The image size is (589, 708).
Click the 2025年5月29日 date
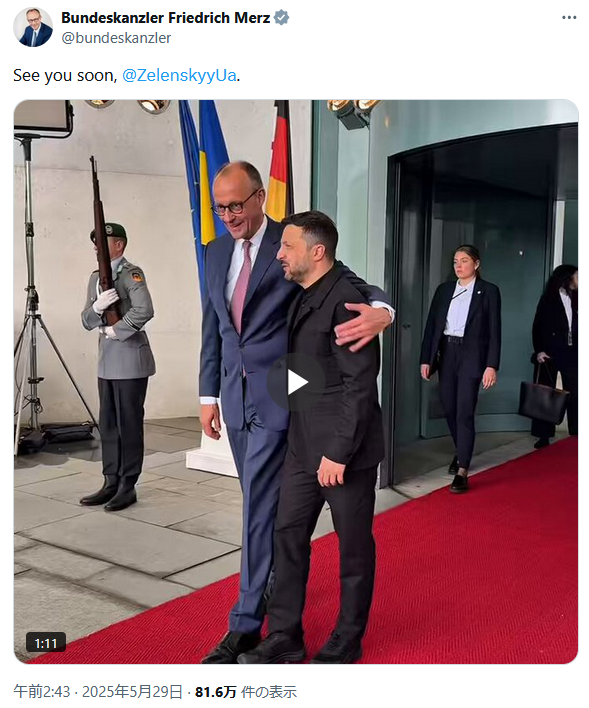coord(132,692)
